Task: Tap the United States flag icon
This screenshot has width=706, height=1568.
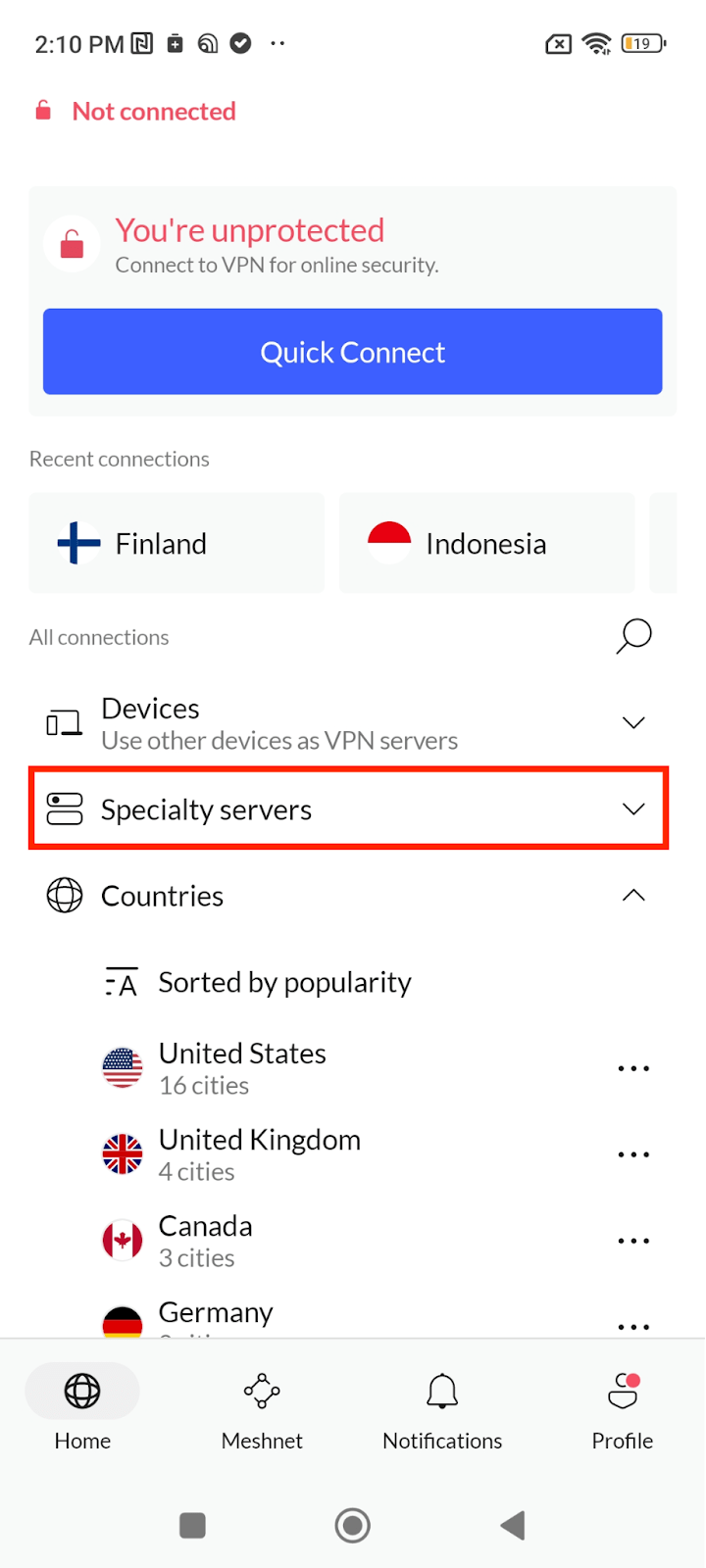Action: pos(121,1067)
